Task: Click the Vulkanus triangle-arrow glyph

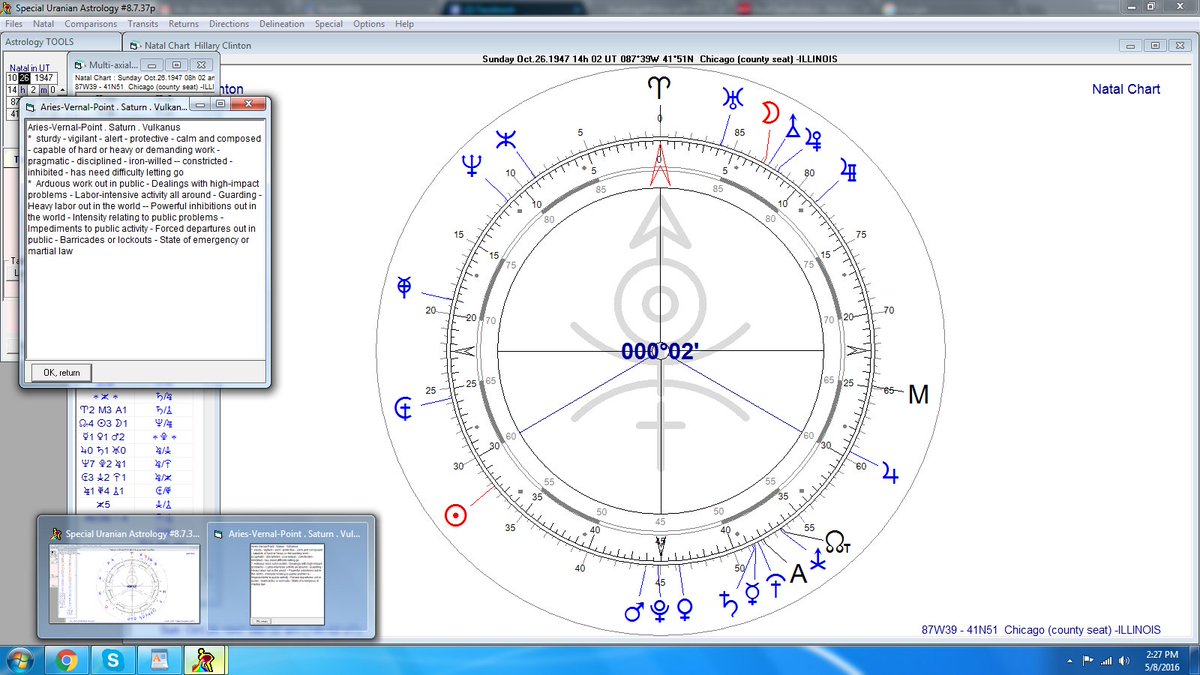Action: pyautogui.click(x=794, y=125)
